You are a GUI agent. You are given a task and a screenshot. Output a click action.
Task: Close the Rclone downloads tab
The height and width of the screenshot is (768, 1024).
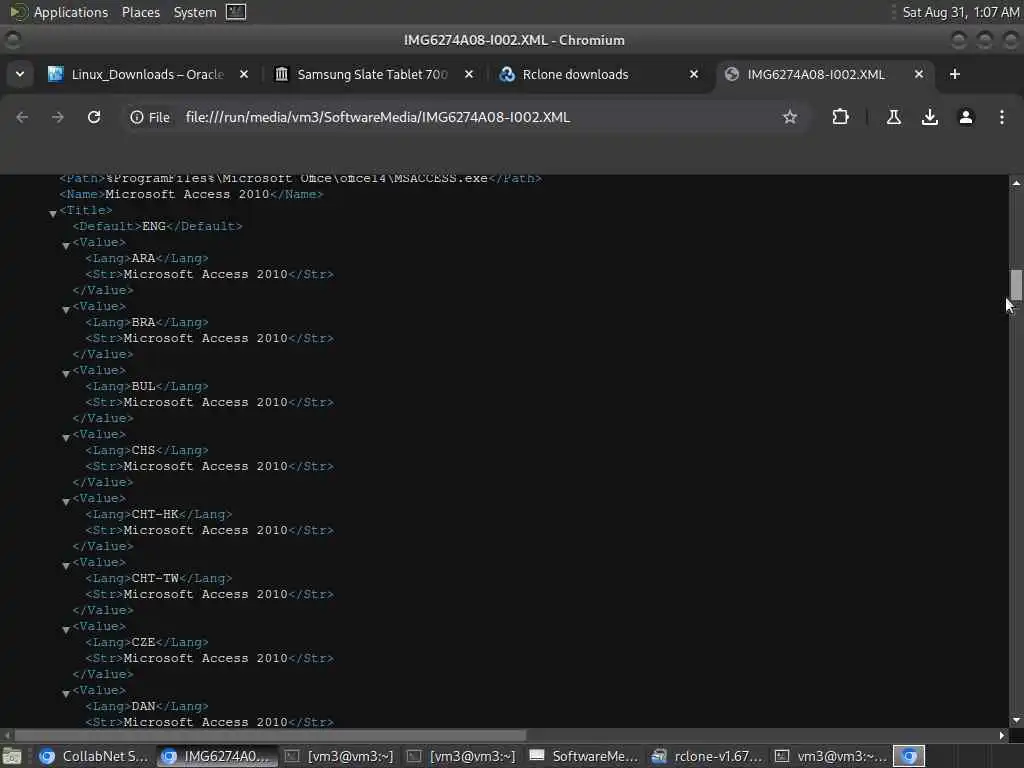click(694, 74)
